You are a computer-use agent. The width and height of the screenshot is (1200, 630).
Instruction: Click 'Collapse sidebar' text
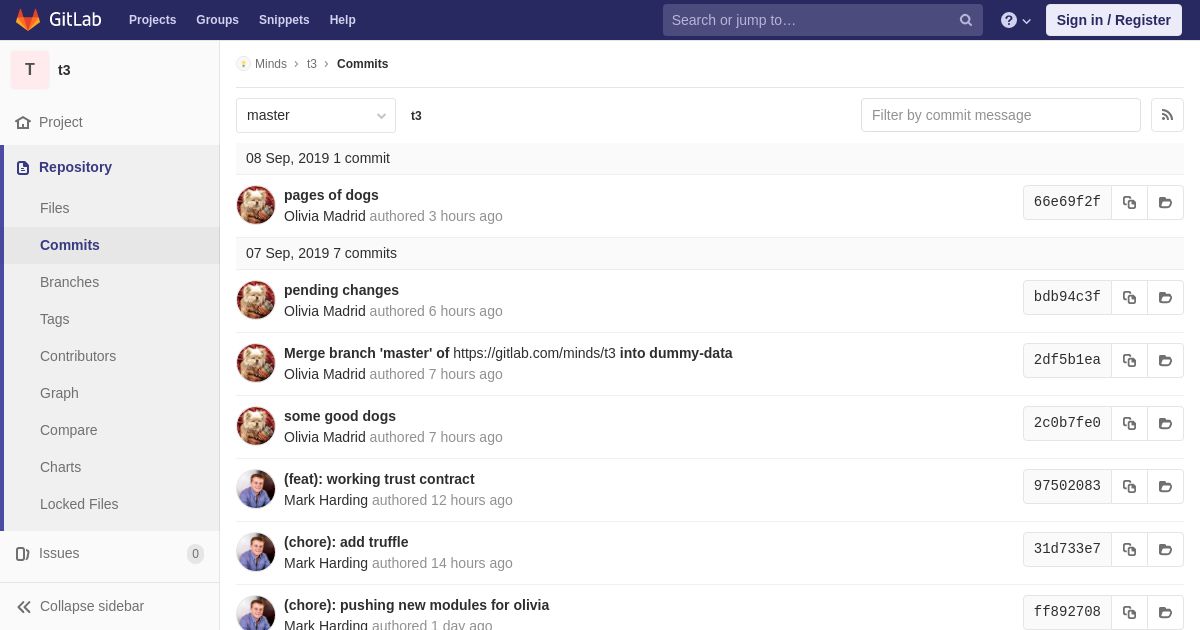(92, 606)
